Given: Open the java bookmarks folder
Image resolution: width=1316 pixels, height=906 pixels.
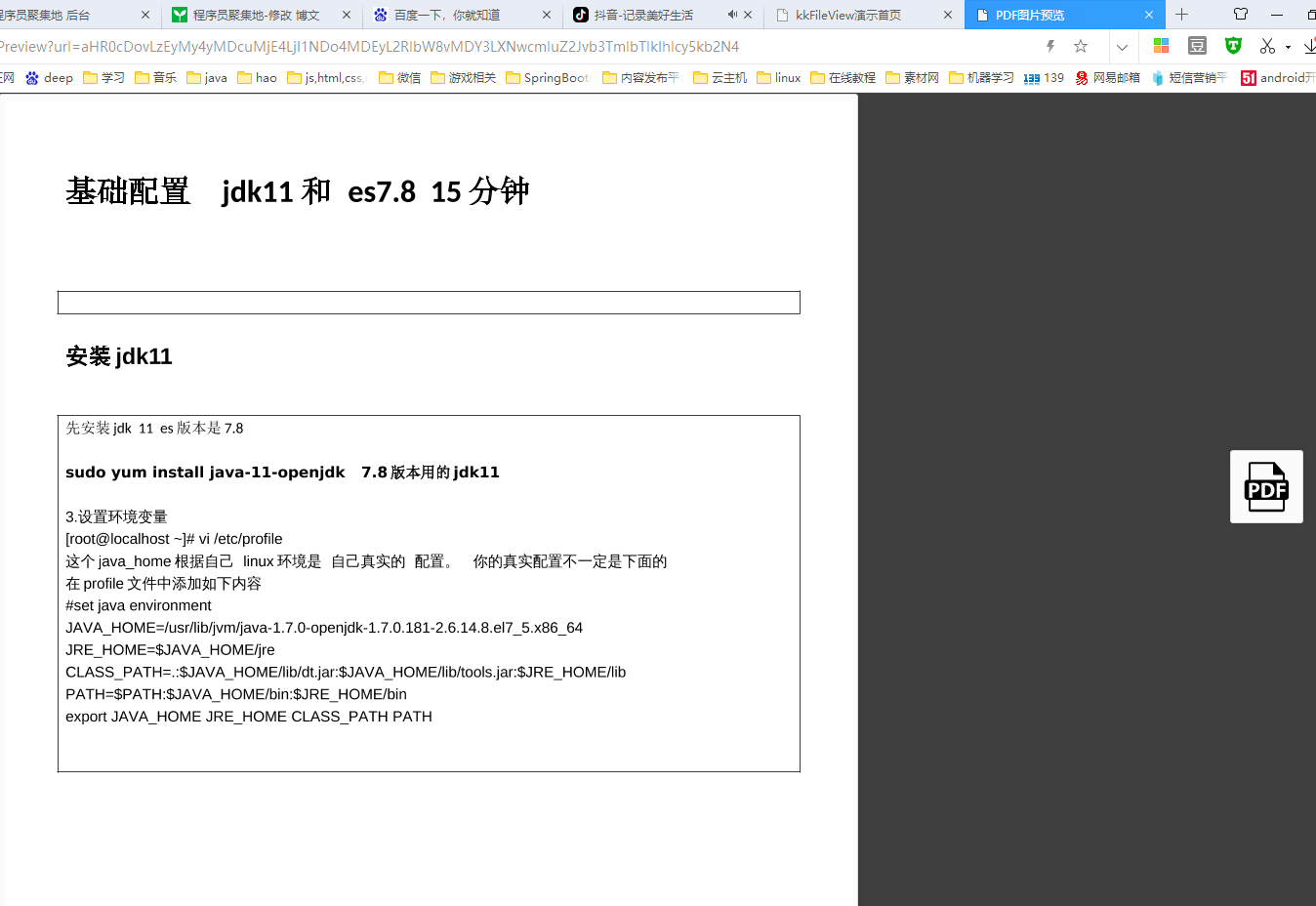Looking at the screenshot, I should pyautogui.click(x=207, y=78).
